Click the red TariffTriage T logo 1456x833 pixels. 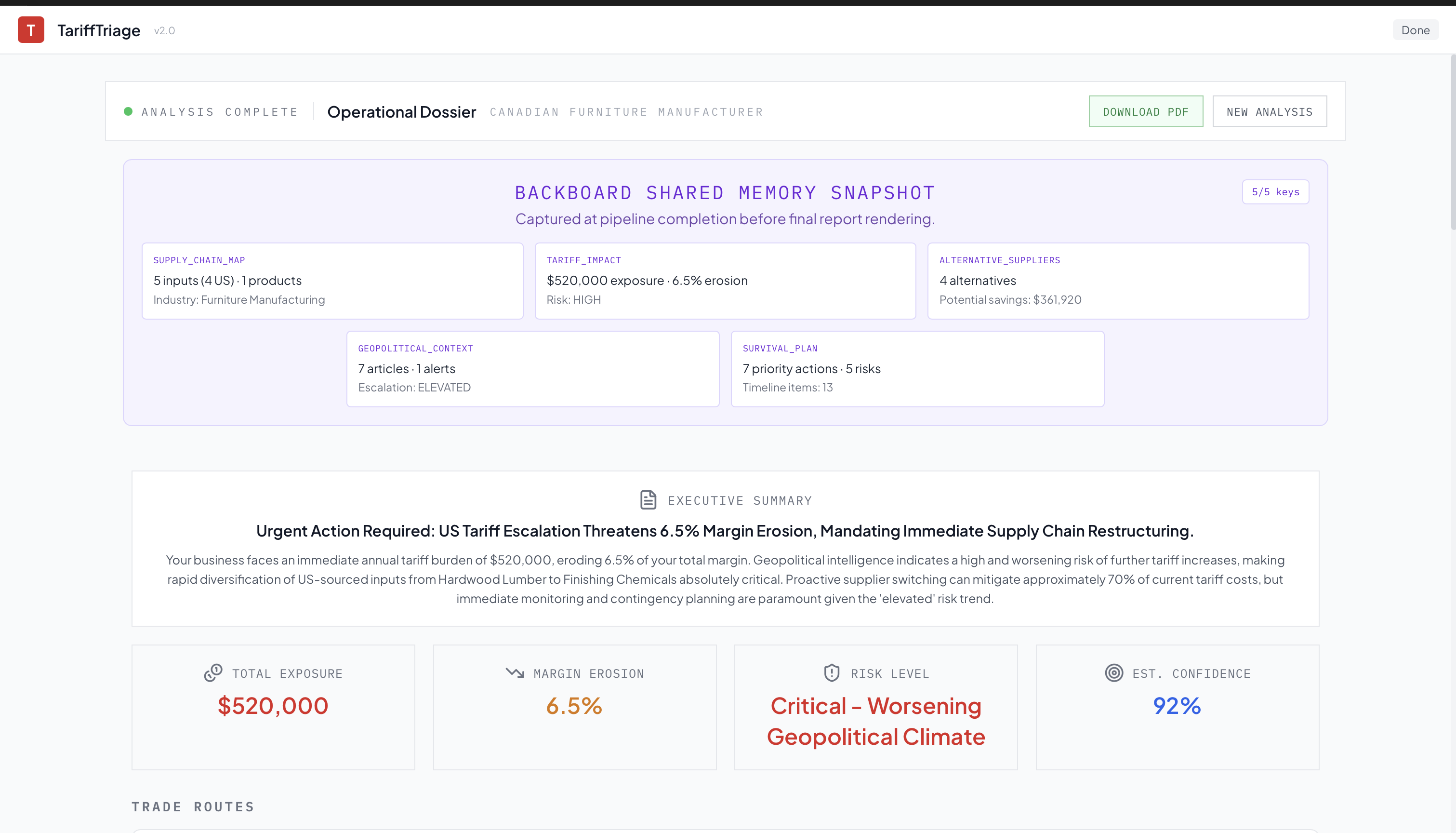pos(31,30)
